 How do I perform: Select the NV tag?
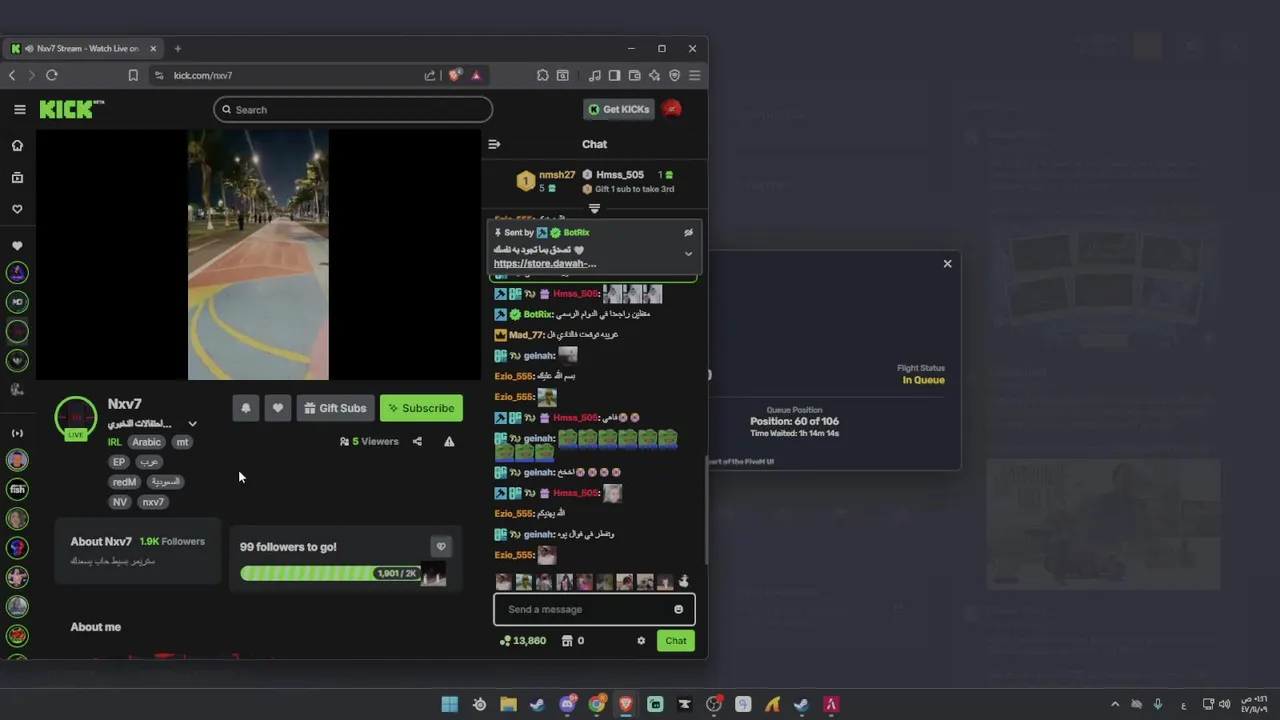coord(120,502)
